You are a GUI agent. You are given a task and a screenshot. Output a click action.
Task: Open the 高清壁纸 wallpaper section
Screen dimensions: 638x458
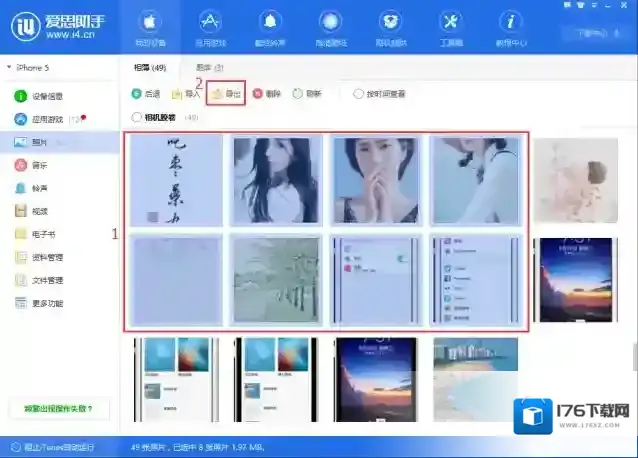pos(330,28)
